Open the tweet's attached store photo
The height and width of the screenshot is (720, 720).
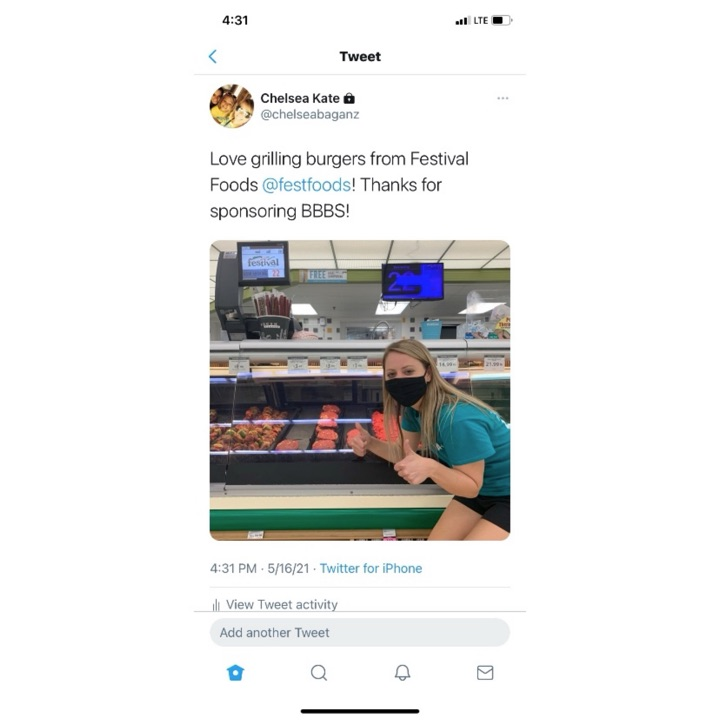tap(360, 390)
